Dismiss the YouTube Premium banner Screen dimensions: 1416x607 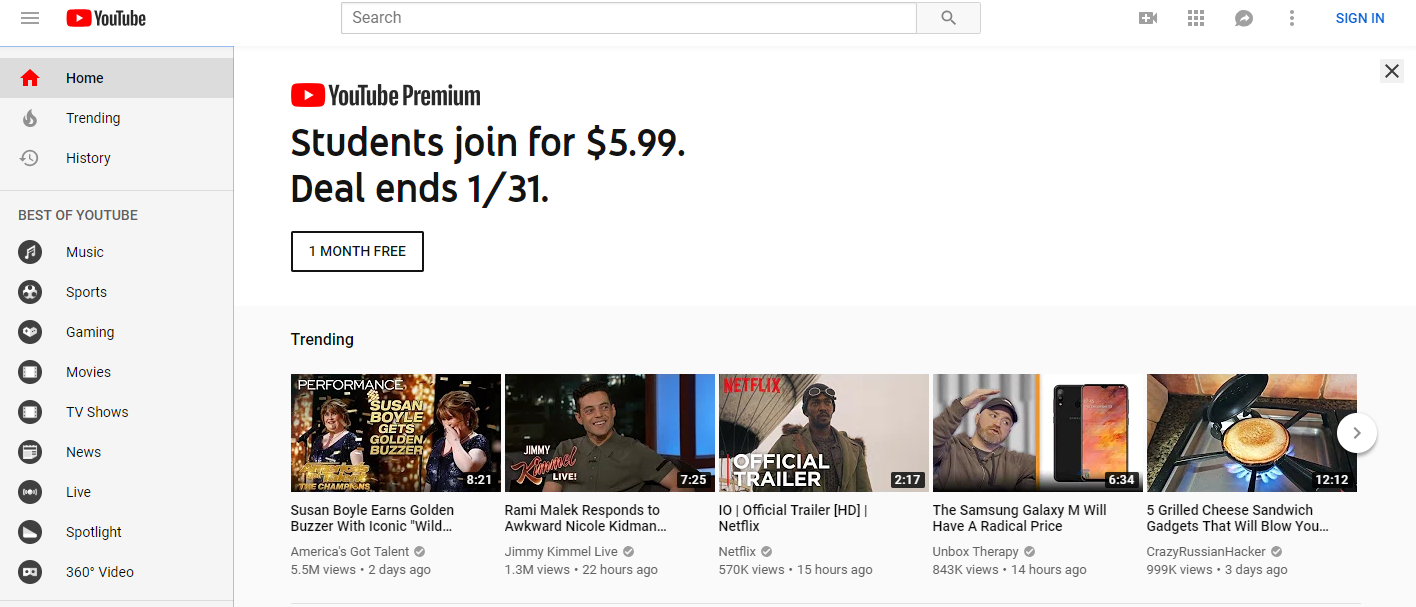[x=1391, y=70]
